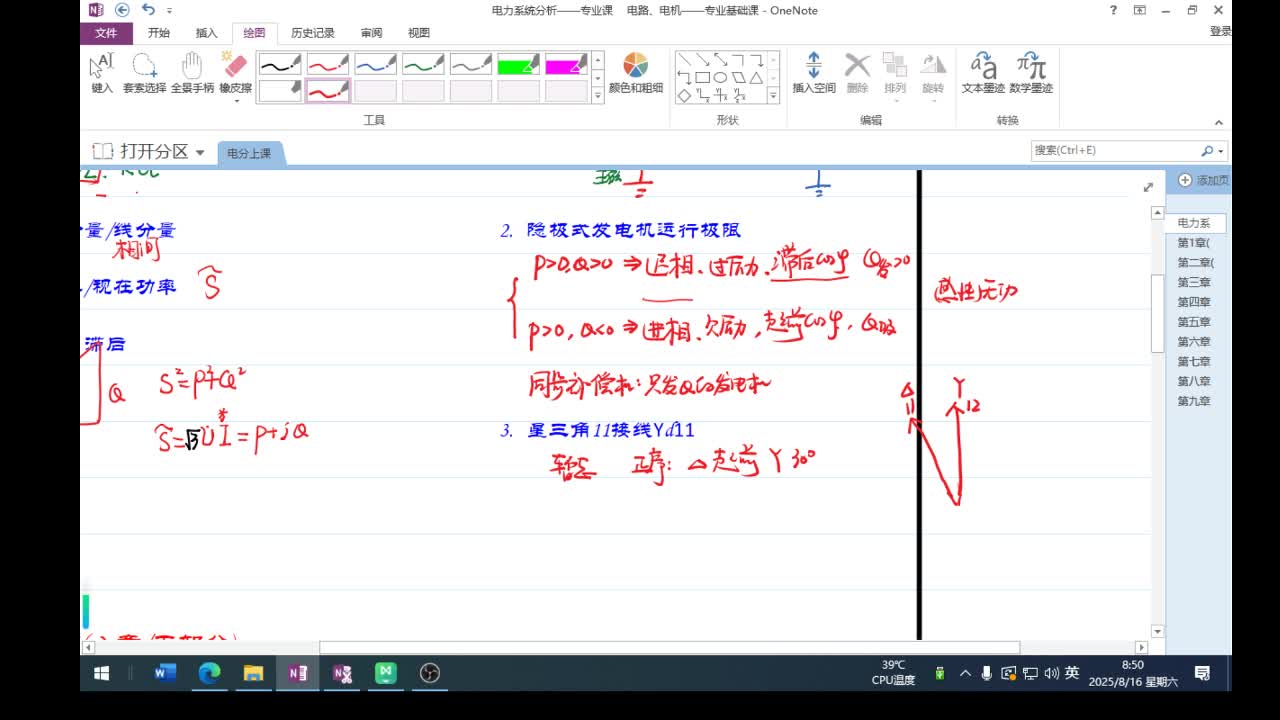Switch to the 审阅 Review tab
Image resolution: width=1280 pixels, height=720 pixels.
(x=371, y=33)
